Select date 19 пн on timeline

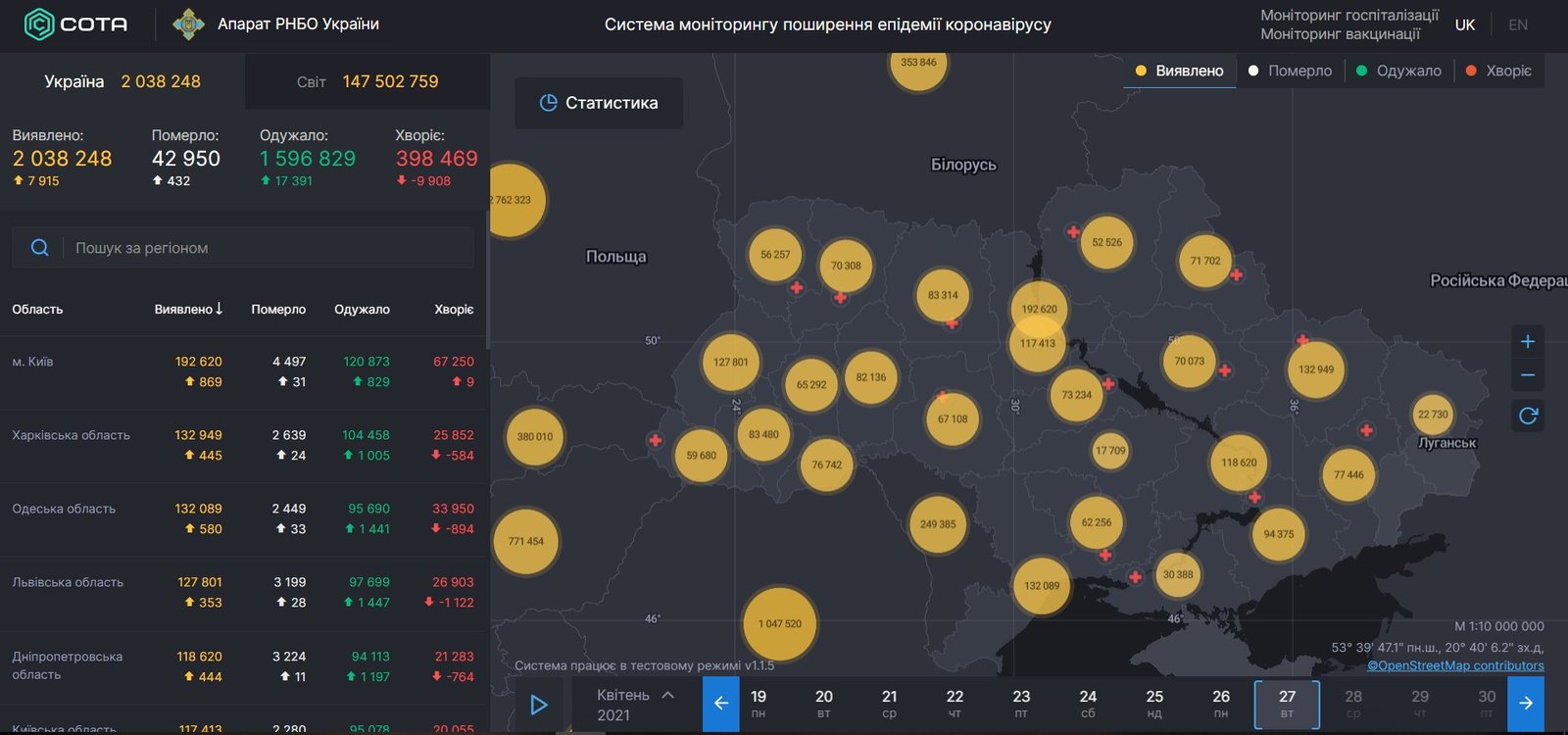(759, 704)
